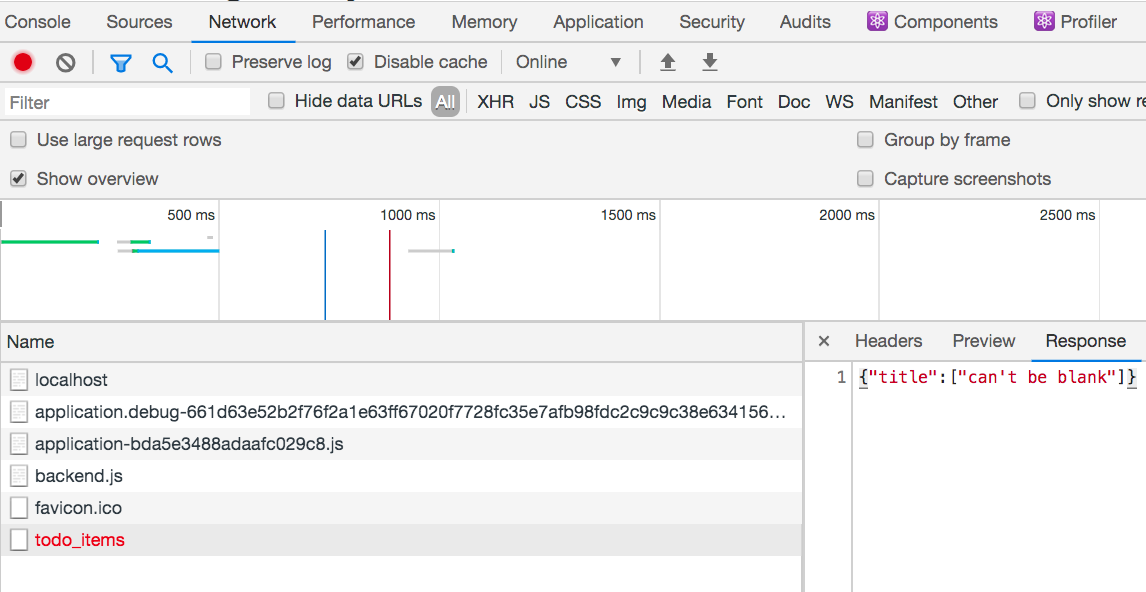Enable Group by frame option
1146x592 pixels.
click(866, 140)
